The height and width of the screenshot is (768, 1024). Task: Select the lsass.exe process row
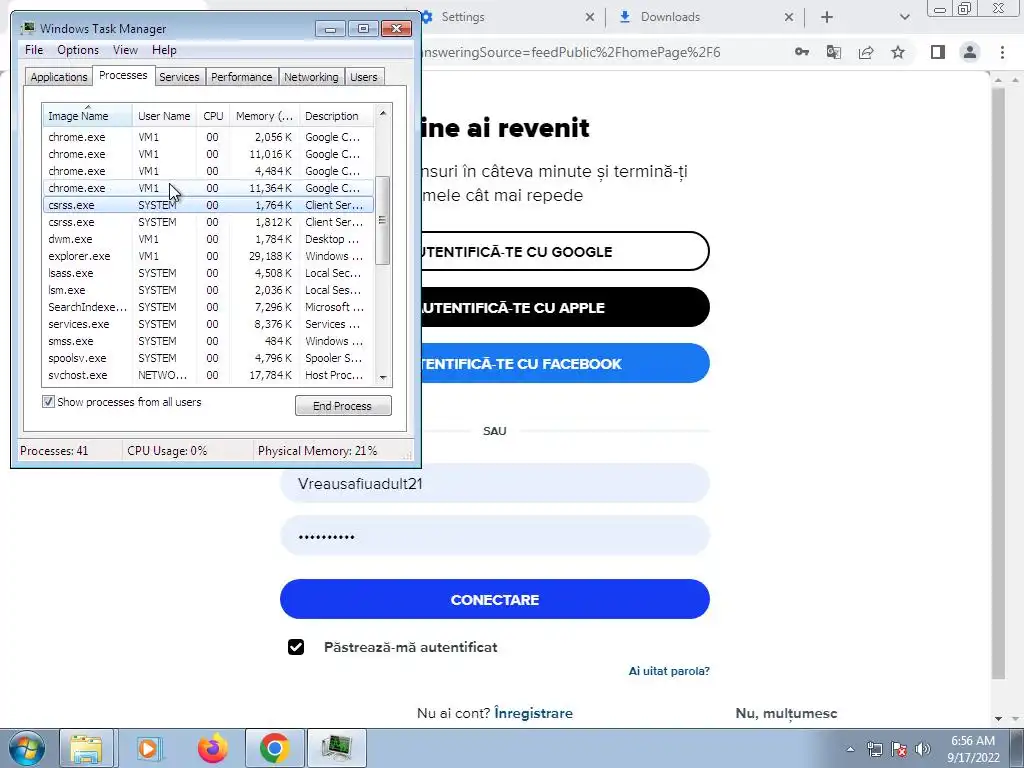[x=208, y=273]
